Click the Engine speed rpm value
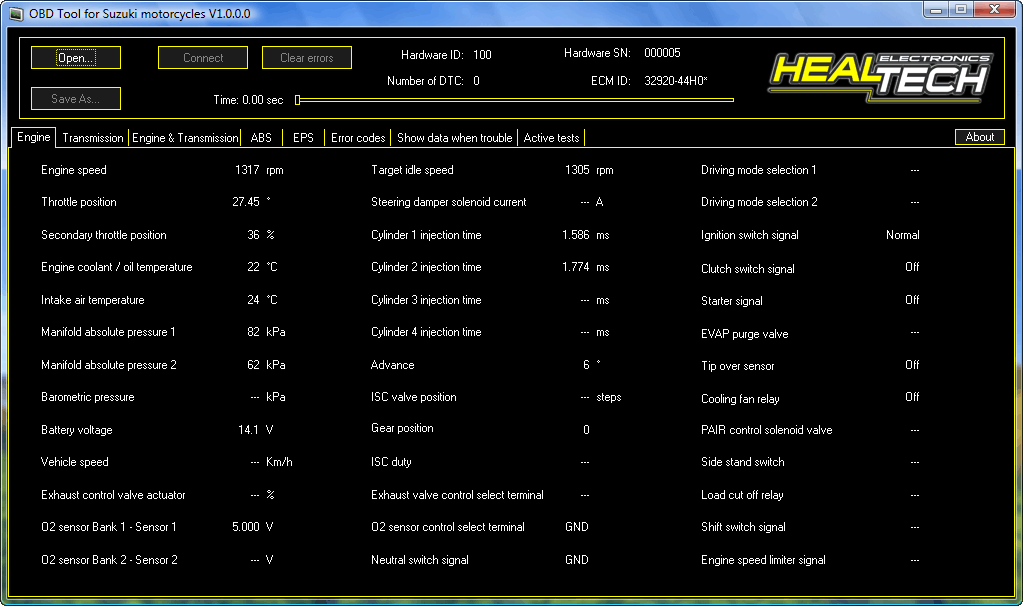The height and width of the screenshot is (606, 1023). point(247,170)
